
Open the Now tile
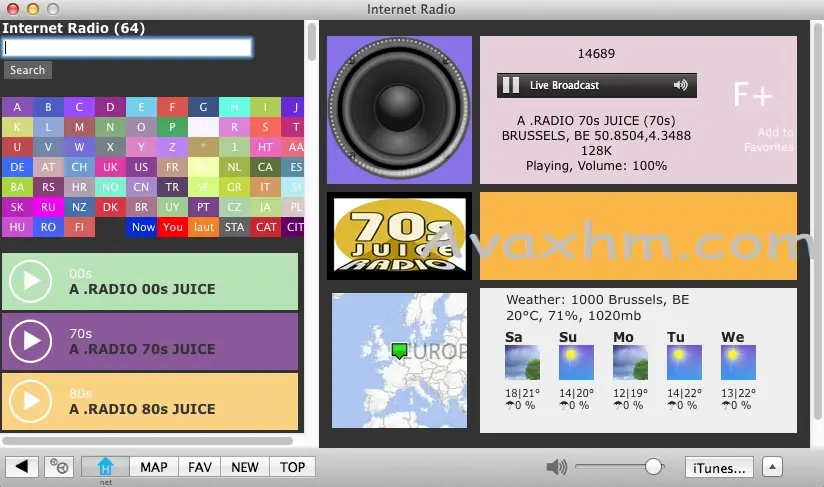point(143,227)
